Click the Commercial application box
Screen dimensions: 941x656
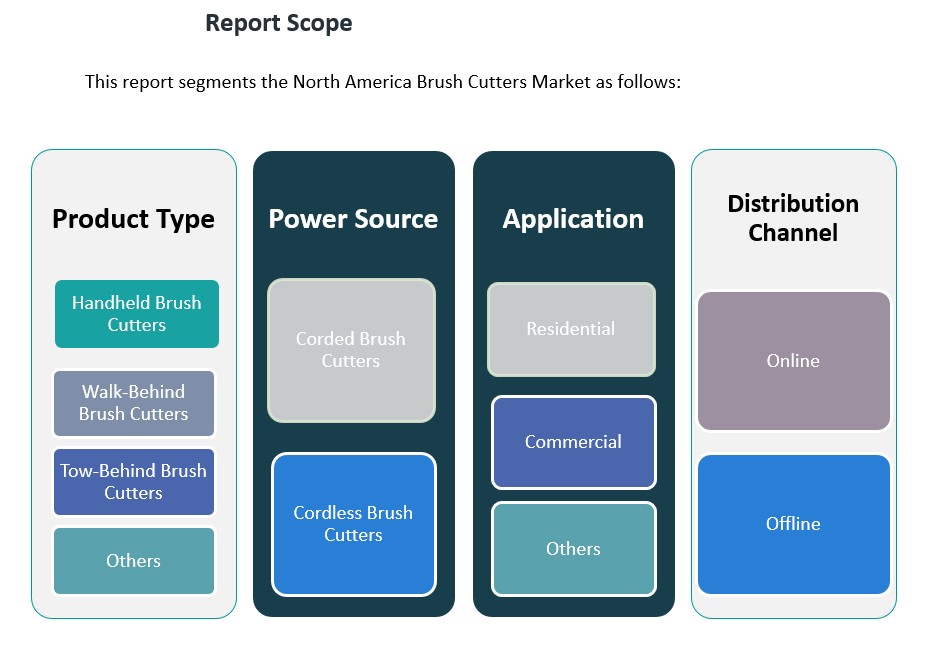573,442
